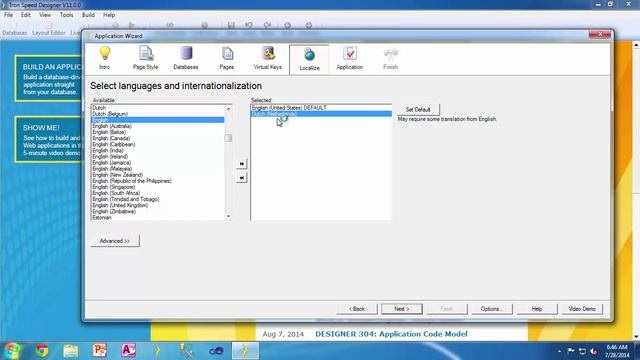The image size is (640, 360).
Task: Open the Tools menu
Action: (x=67, y=15)
